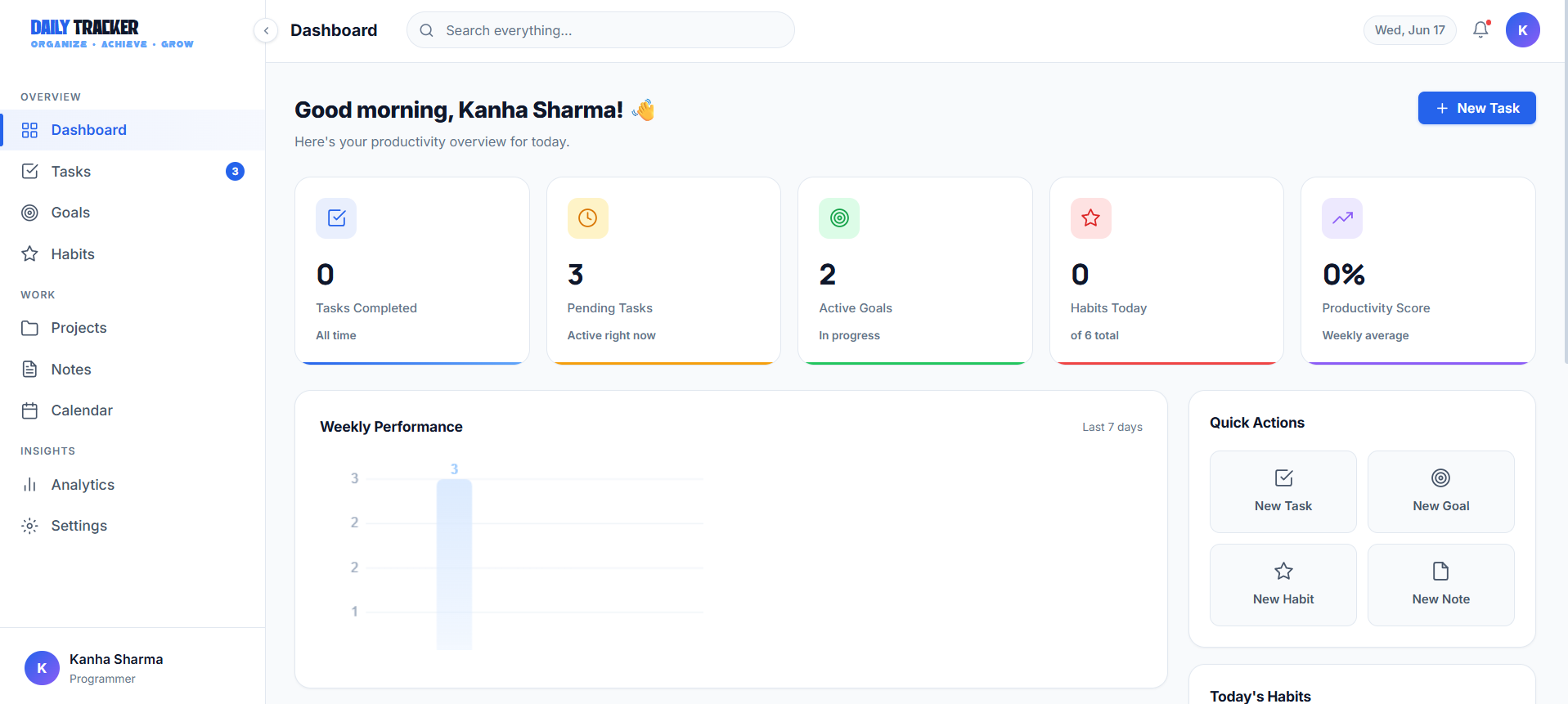1568x704 pixels.
Task: Click the Analytics bar chart icon
Action: coord(29,485)
